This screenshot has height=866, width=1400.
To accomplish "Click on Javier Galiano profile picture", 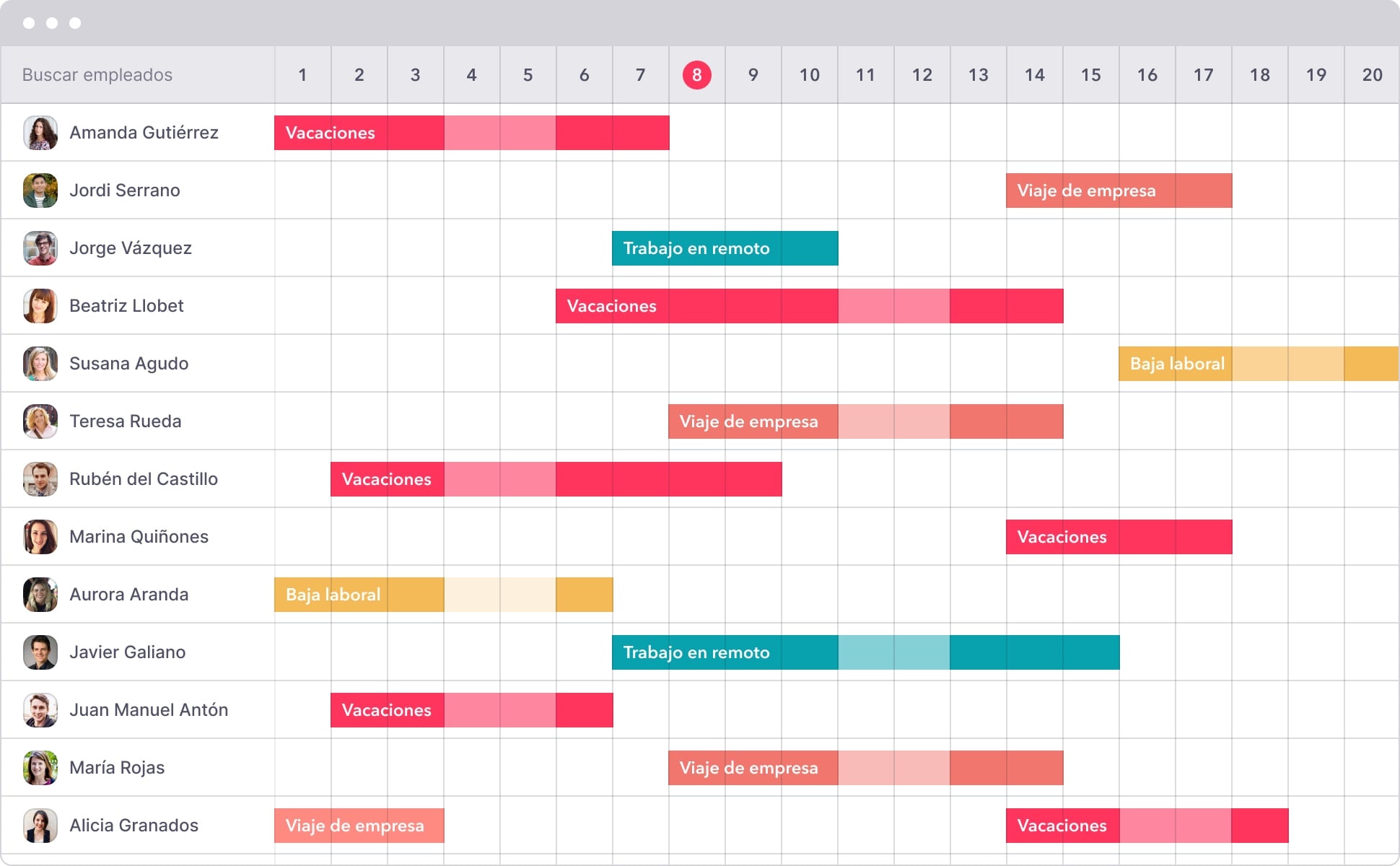I will (x=41, y=651).
